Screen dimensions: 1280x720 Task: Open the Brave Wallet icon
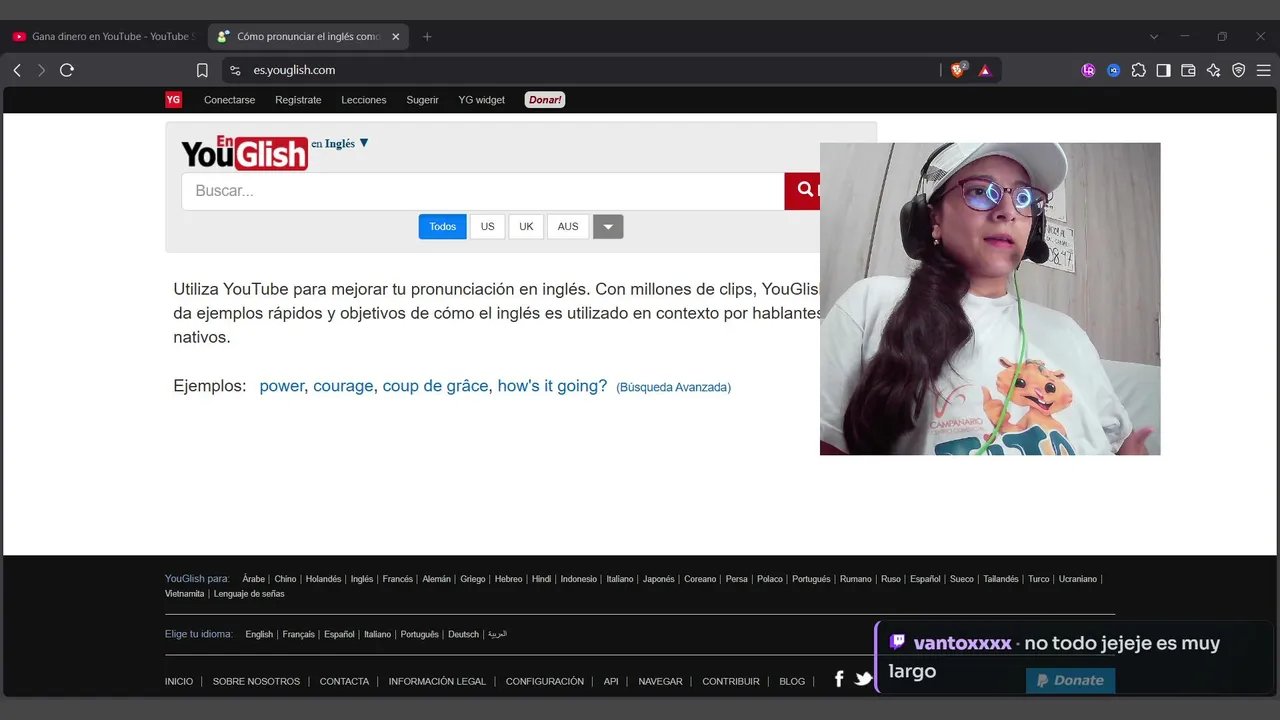1188,70
